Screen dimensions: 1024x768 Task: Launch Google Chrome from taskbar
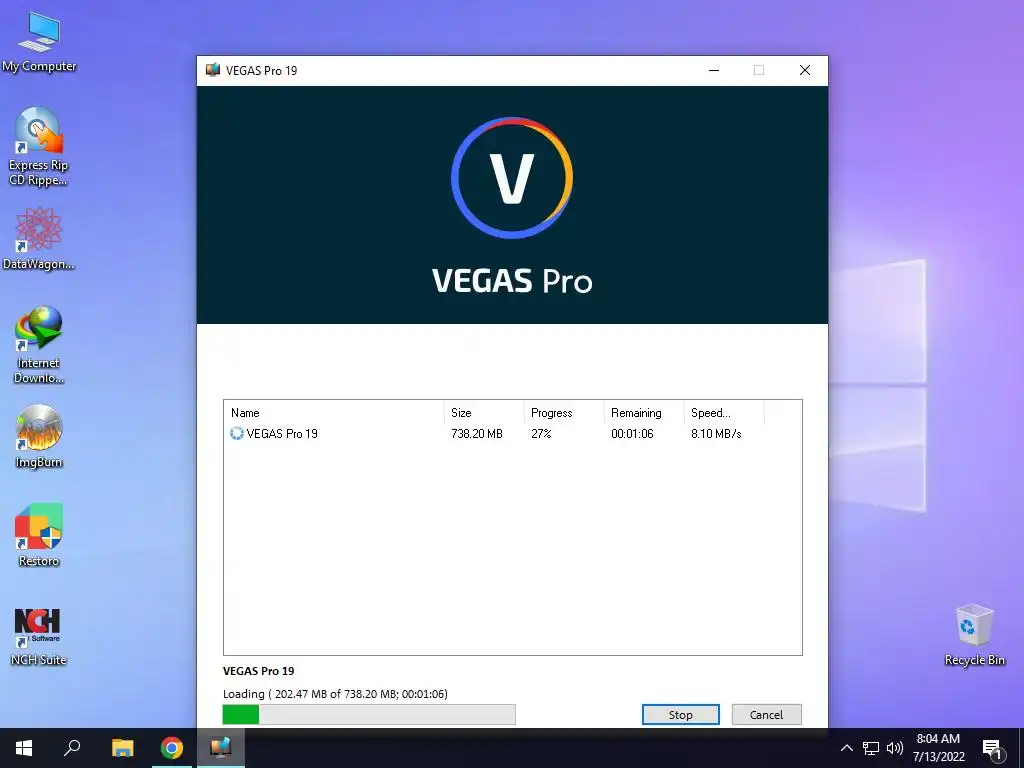coord(172,748)
